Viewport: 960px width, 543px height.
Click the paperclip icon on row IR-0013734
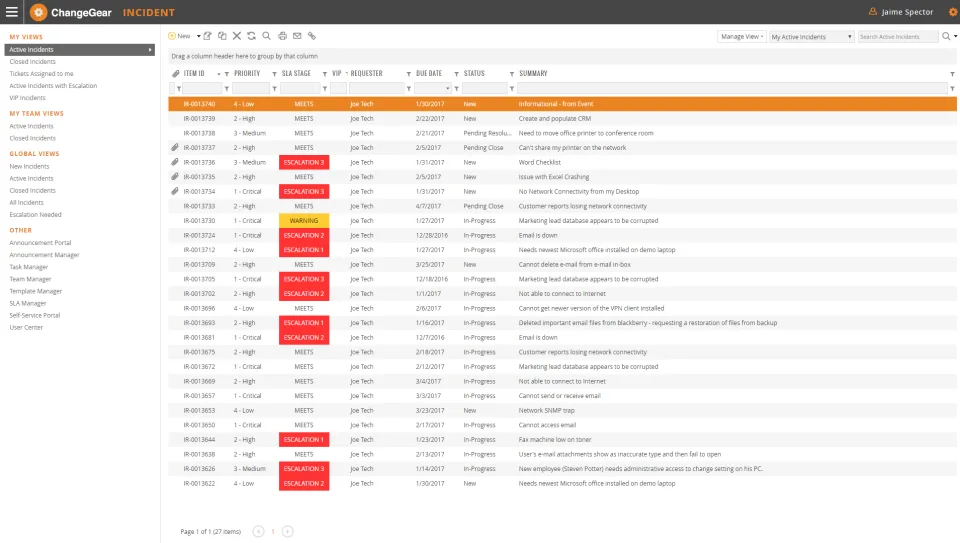[174, 192]
